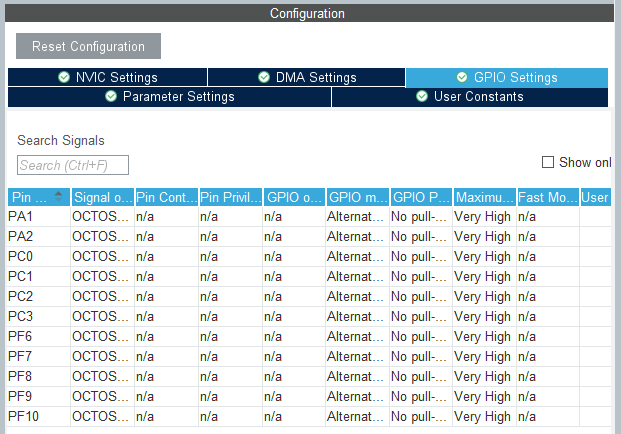Click the Signal o... column header
Viewport: 621px width, 434px height.
tap(103, 197)
